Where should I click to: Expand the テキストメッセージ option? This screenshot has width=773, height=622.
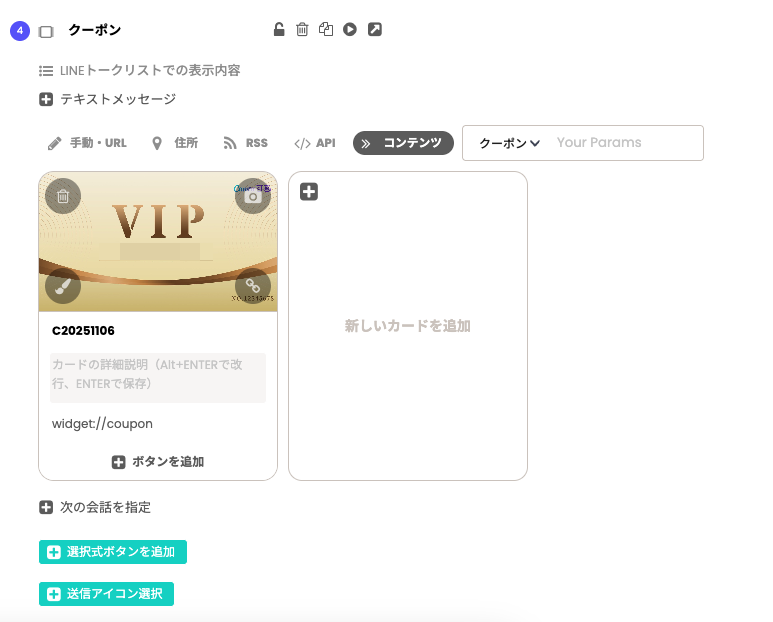[x=108, y=99]
